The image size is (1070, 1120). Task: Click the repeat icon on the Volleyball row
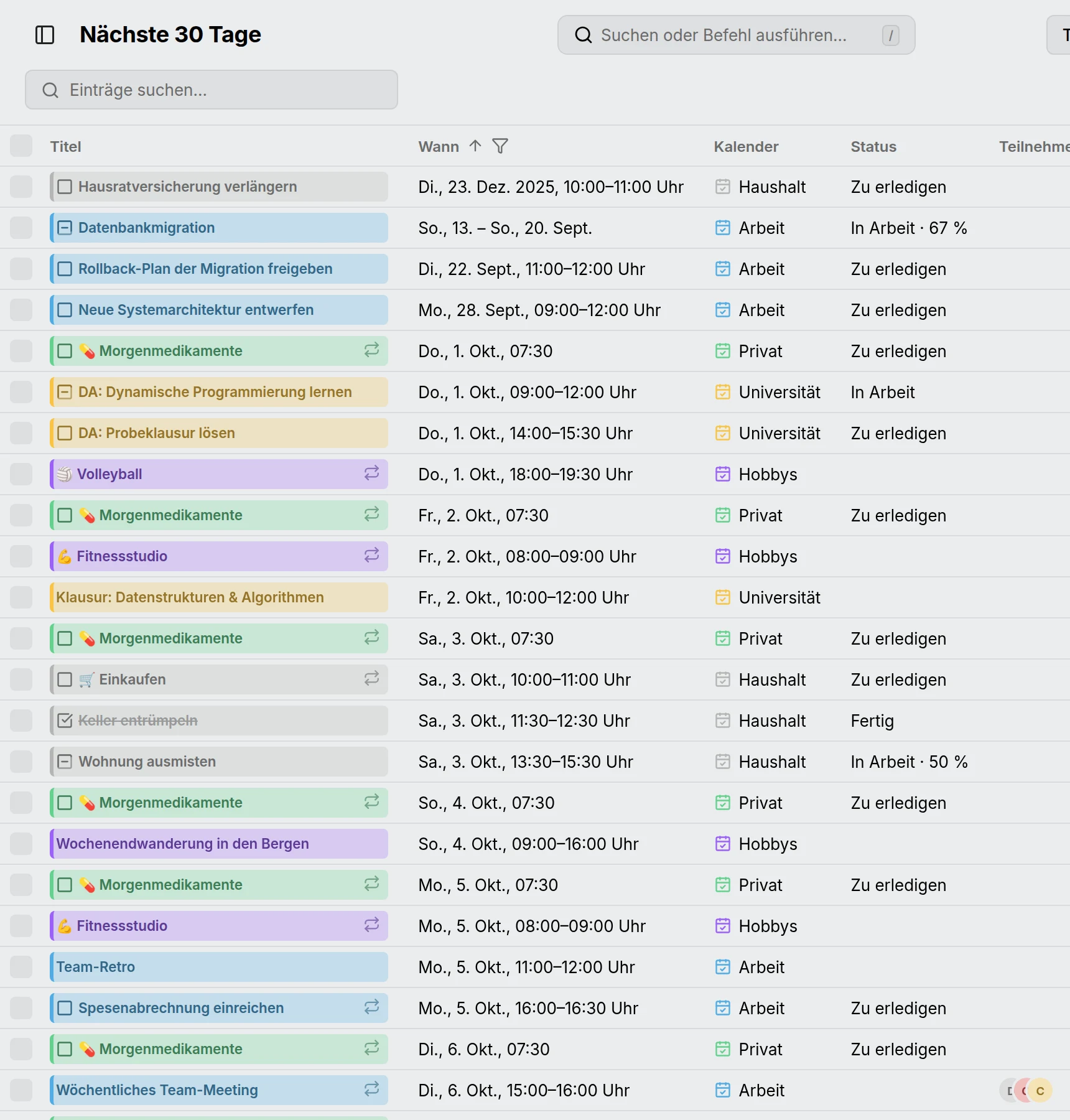pos(372,474)
